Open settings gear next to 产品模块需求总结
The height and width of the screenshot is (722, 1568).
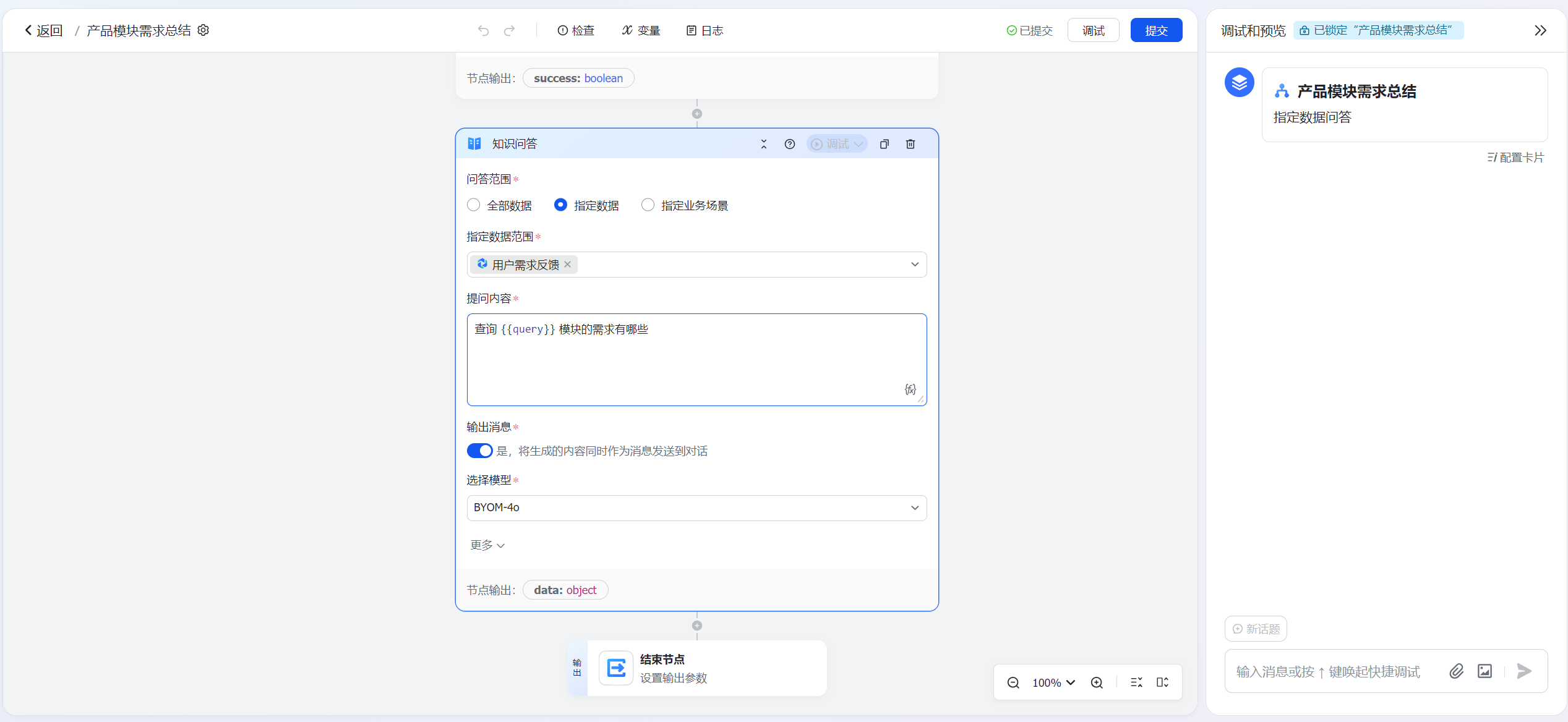[x=203, y=30]
